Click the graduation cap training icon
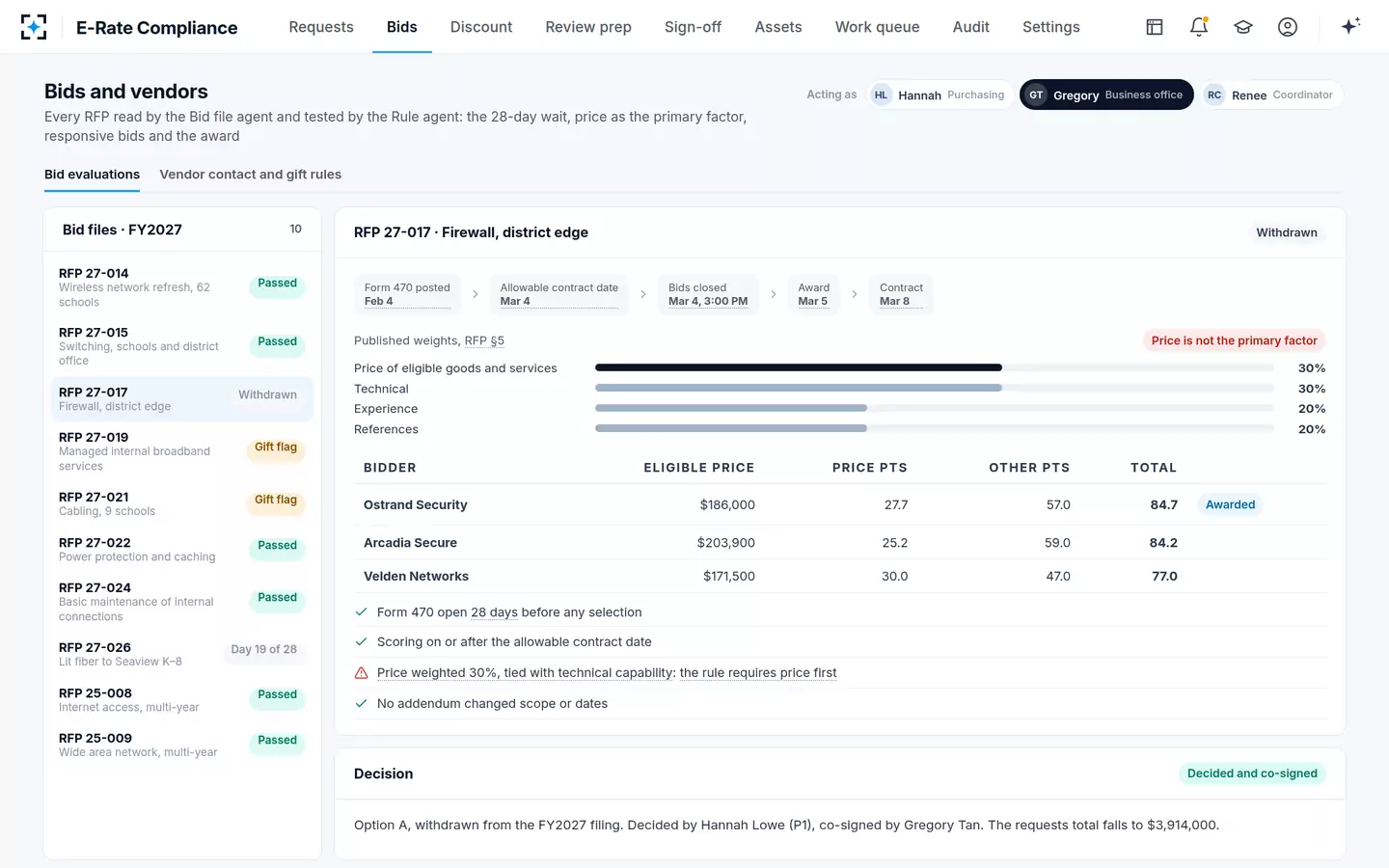 pyautogui.click(x=1243, y=27)
